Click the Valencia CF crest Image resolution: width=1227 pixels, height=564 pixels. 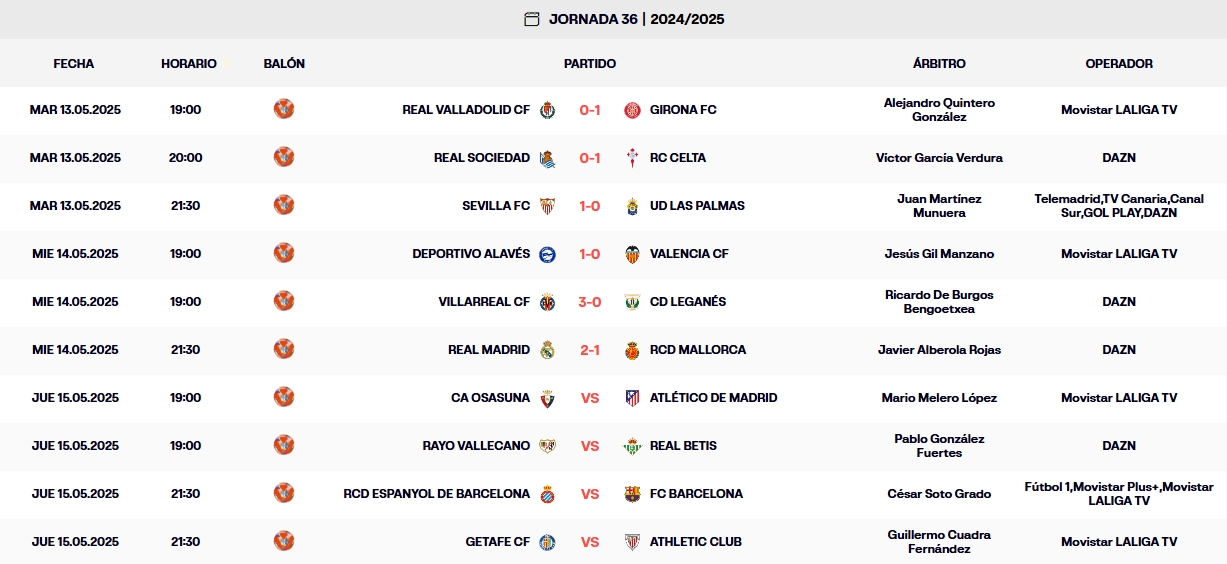632,254
